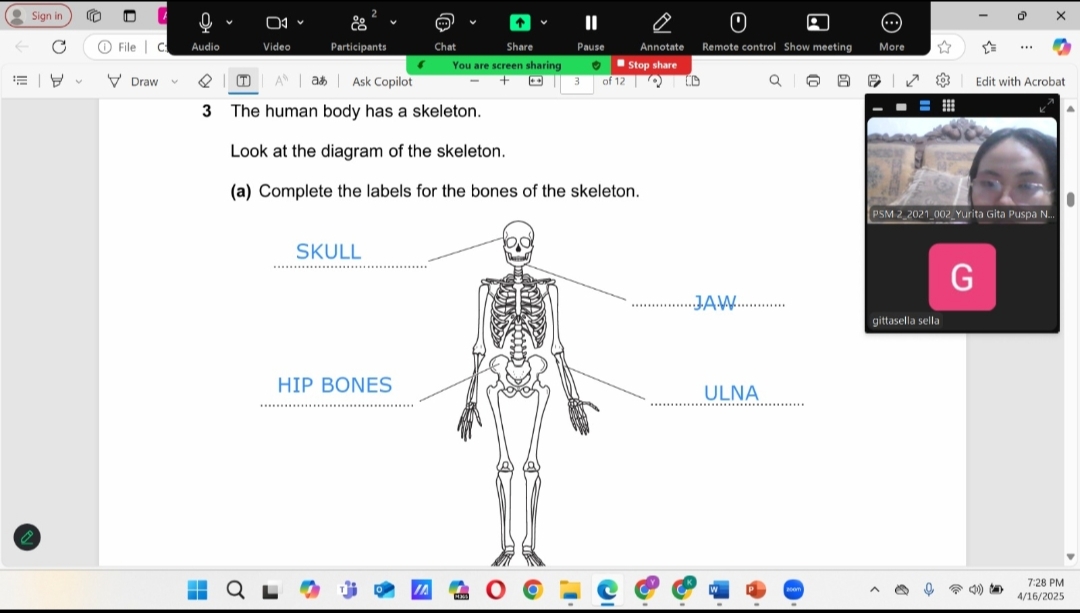
Task: Open Zoom Participants panel
Action: tap(358, 31)
